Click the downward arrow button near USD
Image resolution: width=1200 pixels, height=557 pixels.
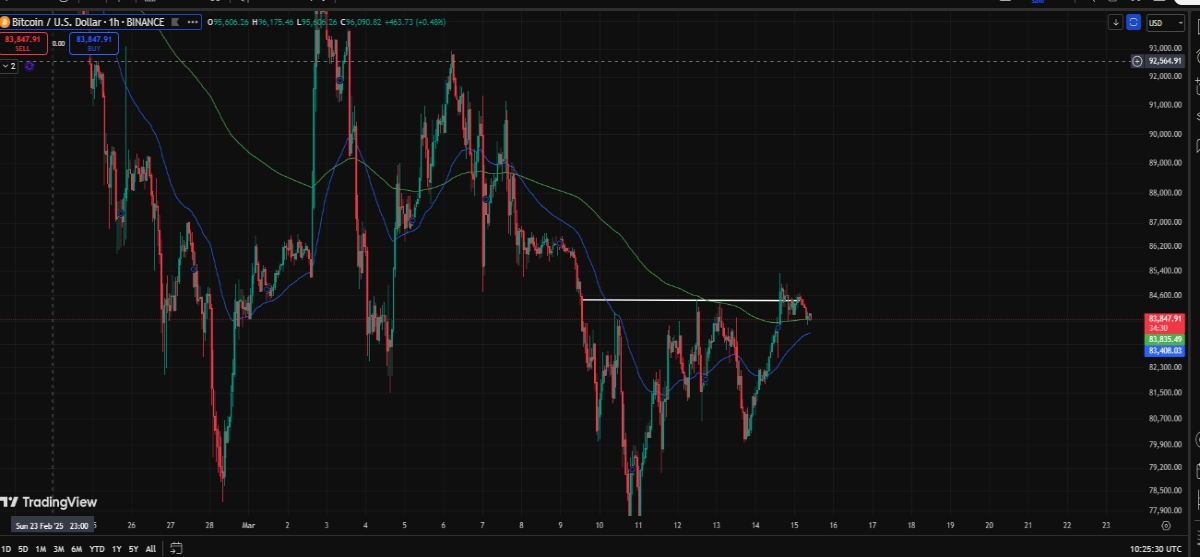(1116, 22)
